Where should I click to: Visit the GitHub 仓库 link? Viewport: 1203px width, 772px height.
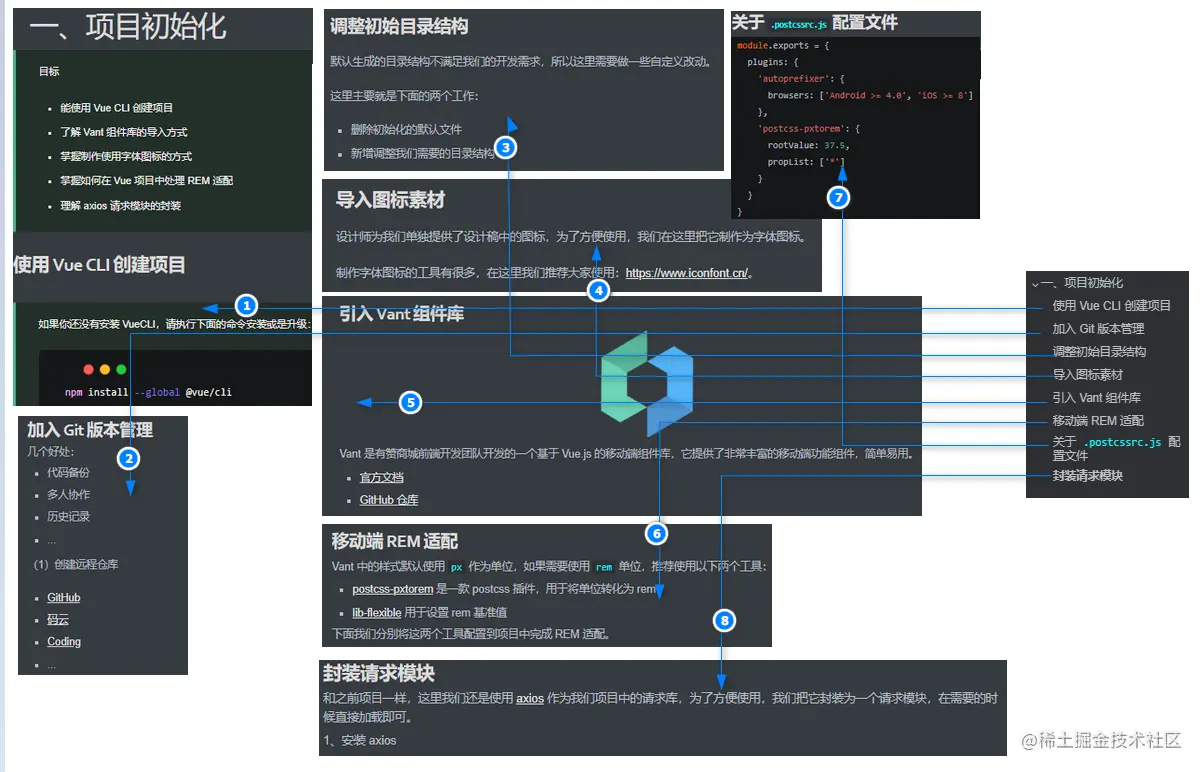(389, 500)
